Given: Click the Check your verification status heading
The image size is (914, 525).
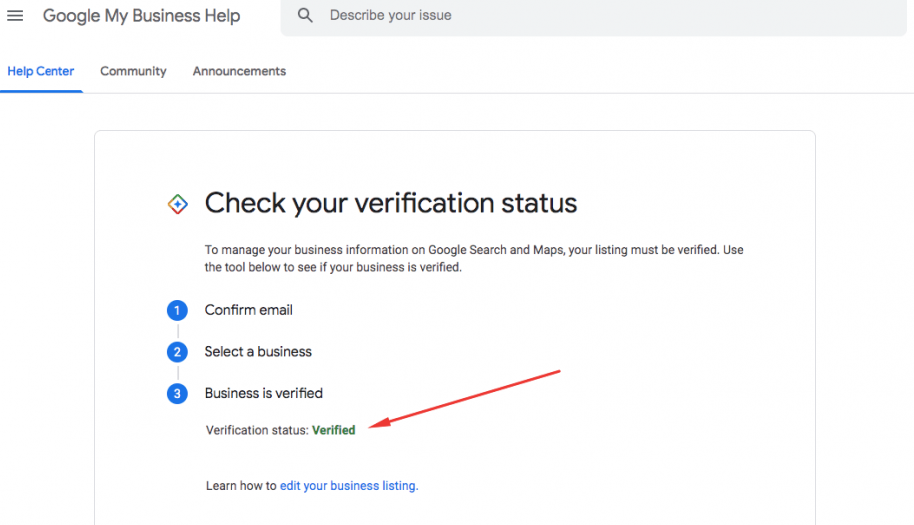Looking at the screenshot, I should [x=391, y=203].
